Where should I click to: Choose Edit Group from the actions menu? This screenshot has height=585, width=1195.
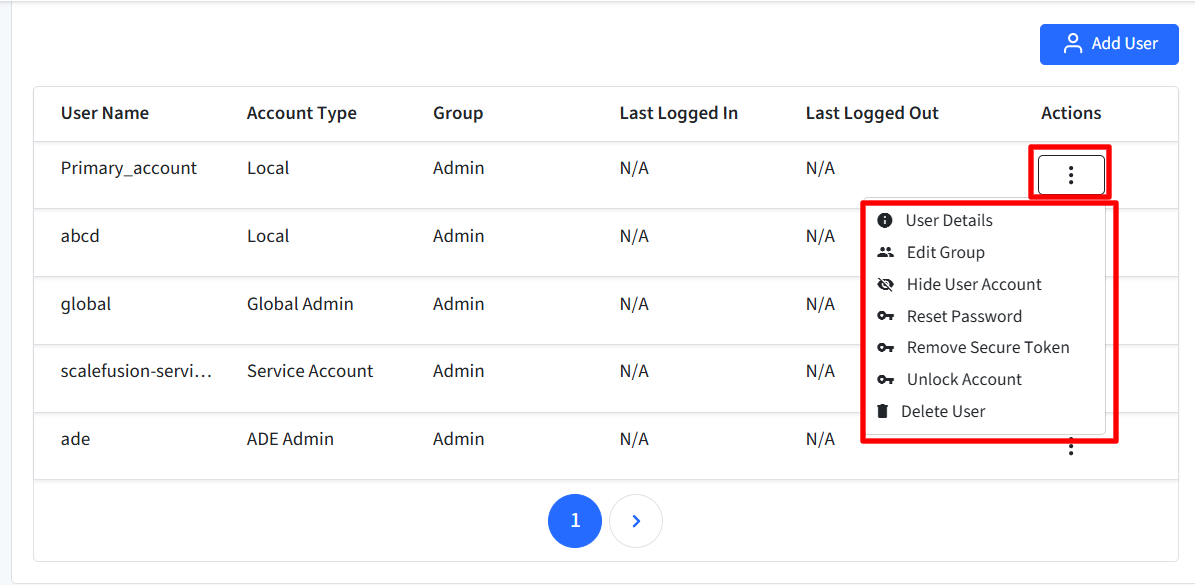click(945, 252)
